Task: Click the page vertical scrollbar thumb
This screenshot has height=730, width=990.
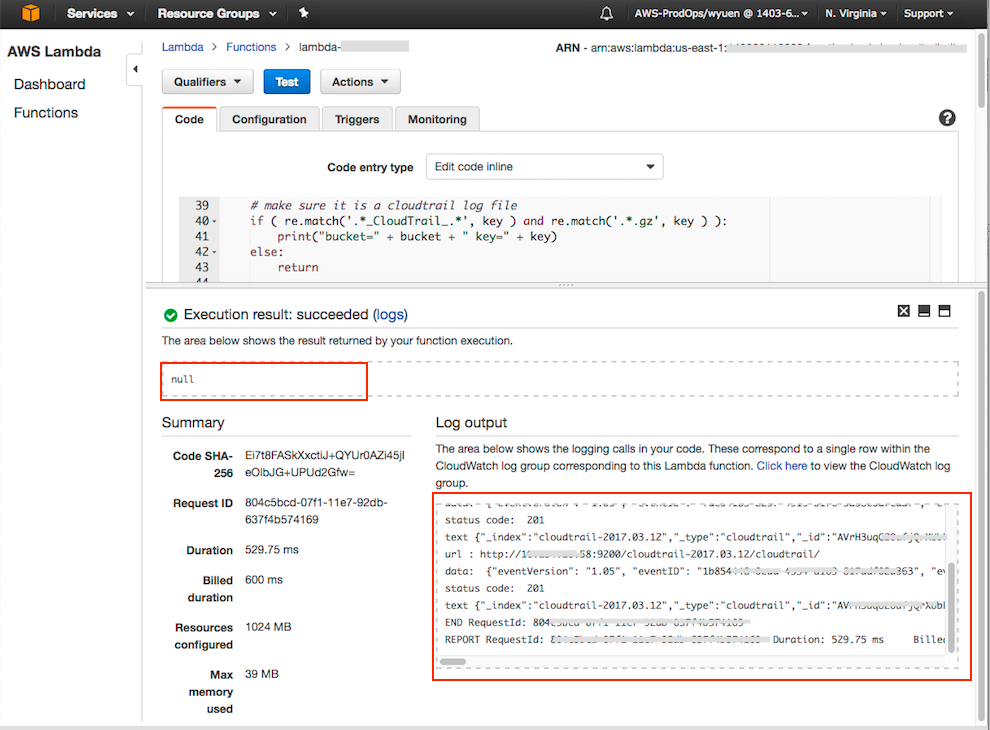Action: click(982, 69)
